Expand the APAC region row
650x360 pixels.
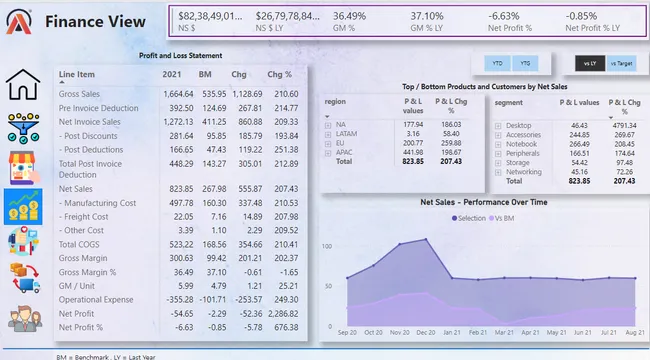coord(328,153)
